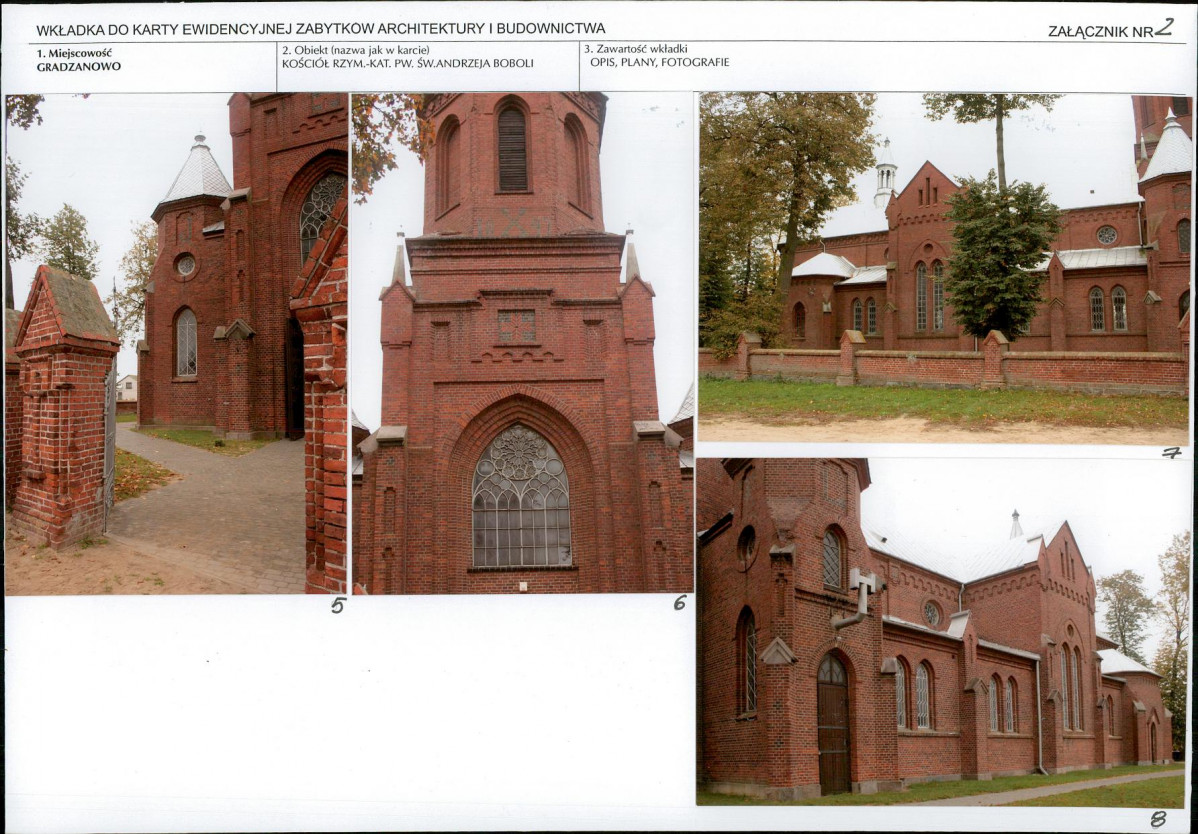Click the arched wooden door in photo 8
This screenshot has height=834, width=1198.
pos(833,722)
